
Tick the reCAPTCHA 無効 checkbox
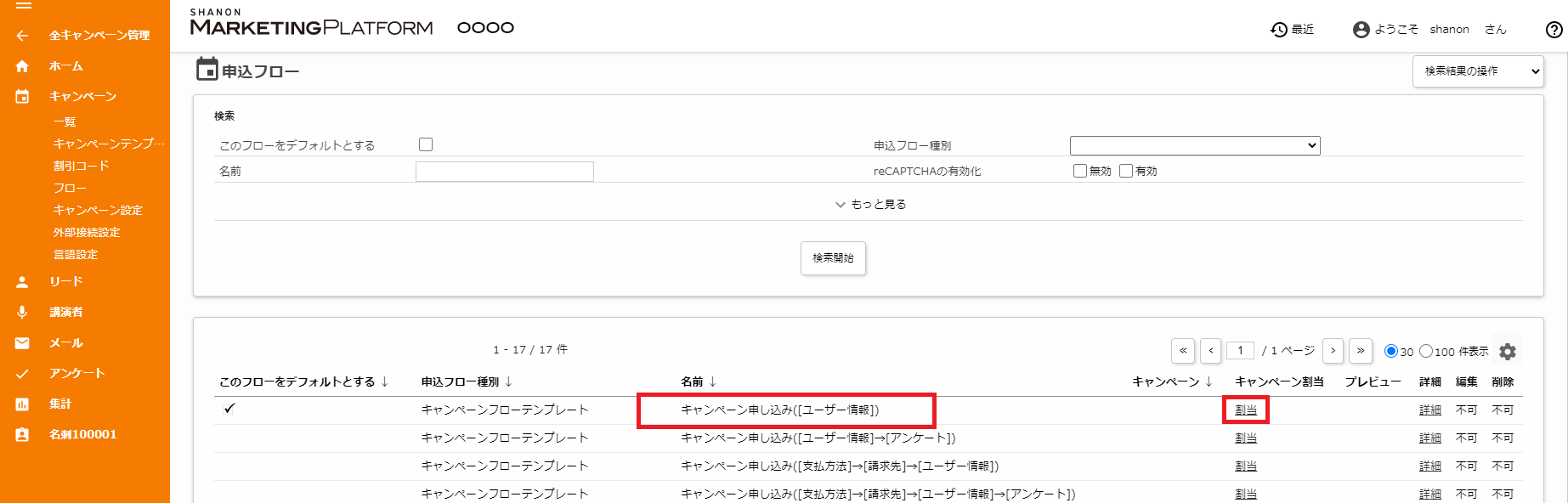1080,171
